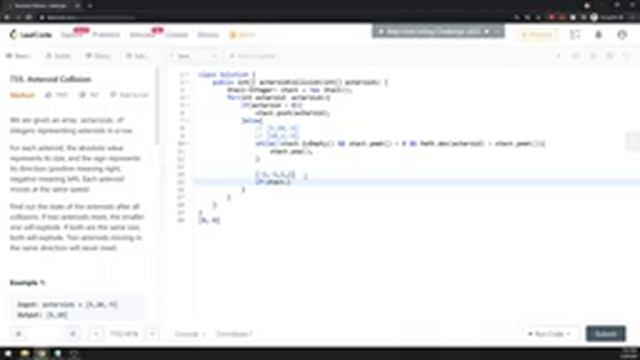Open the Explore menu item

click(x=71, y=35)
